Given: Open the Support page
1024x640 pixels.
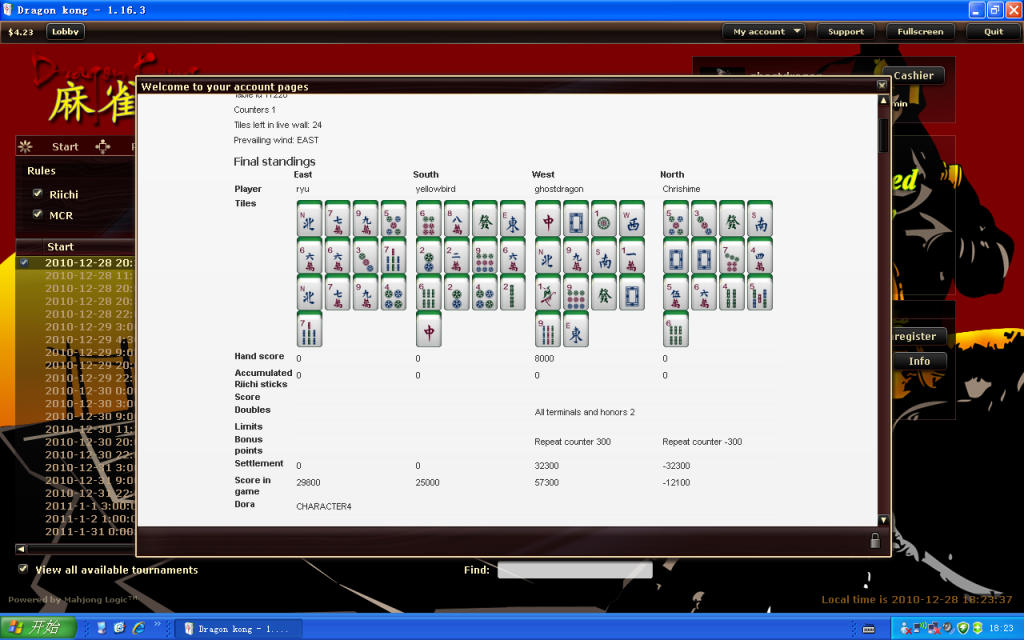Looking at the screenshot, I should pyautogui.click(x=846, y=31).
